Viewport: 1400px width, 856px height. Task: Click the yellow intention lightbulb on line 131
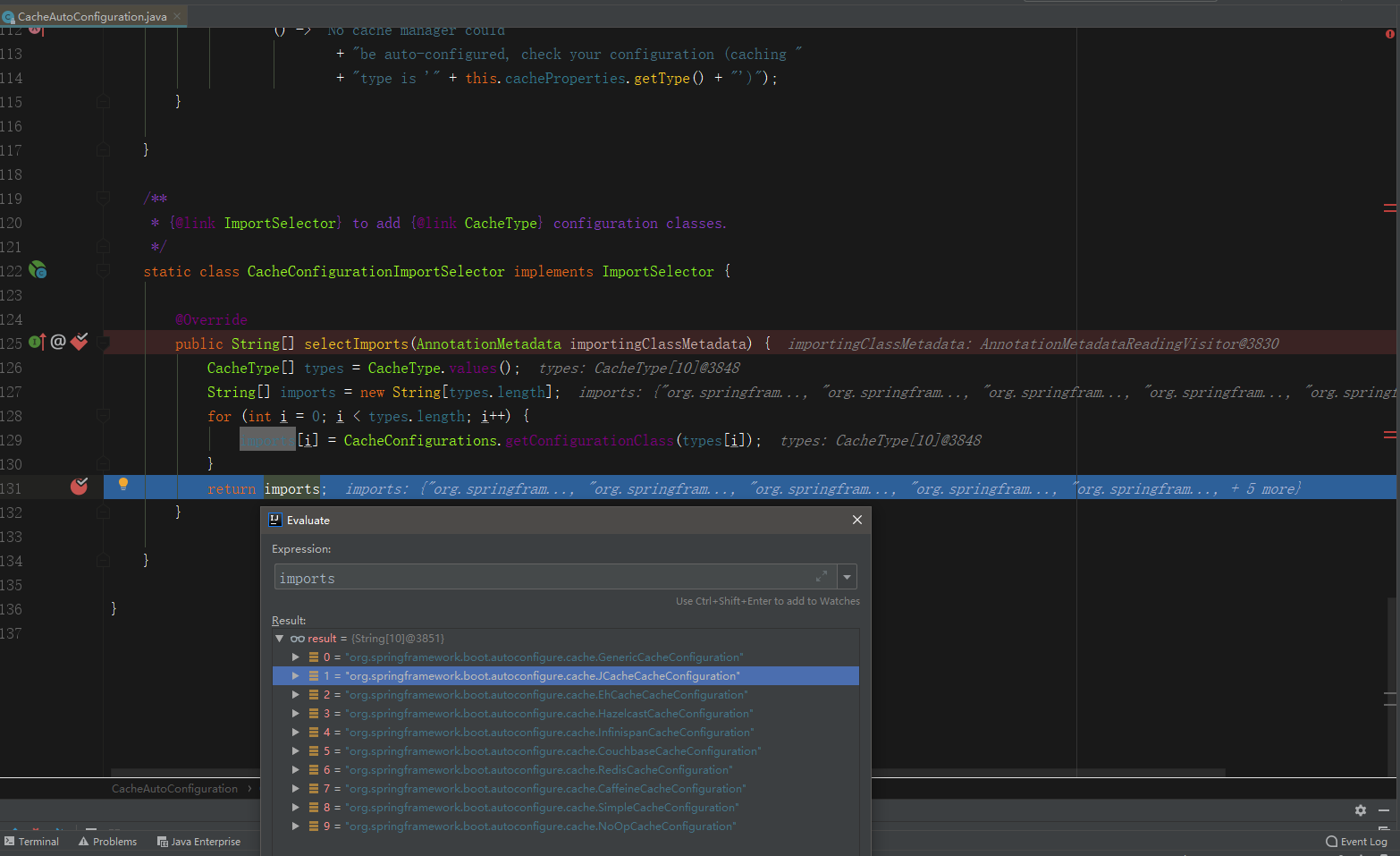[123, 484]
